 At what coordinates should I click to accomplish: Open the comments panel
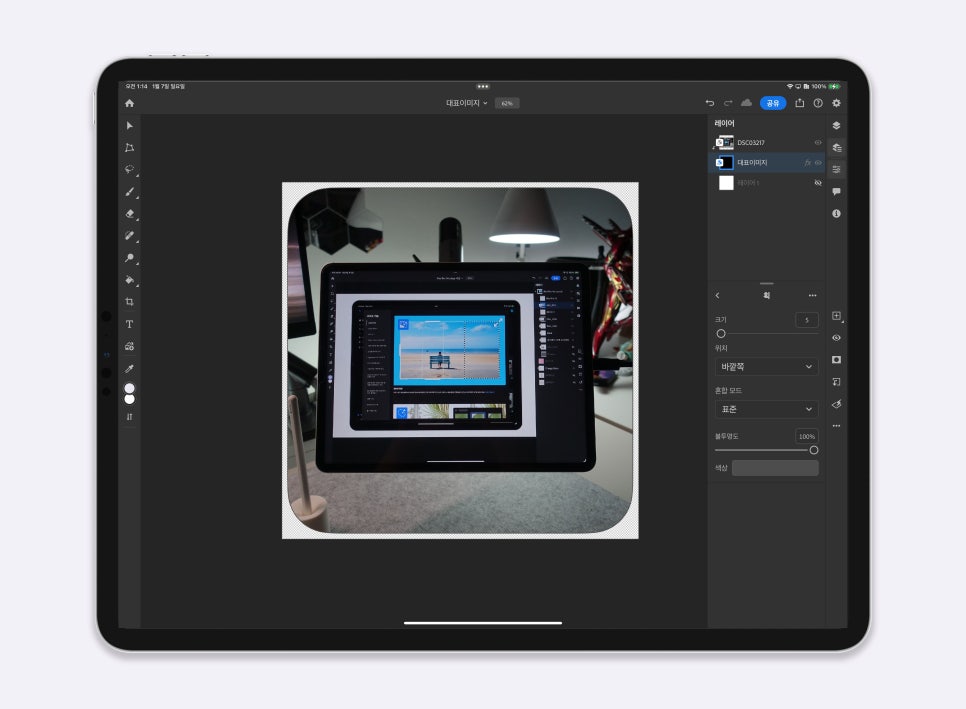pyautogui.click(x=836, y=192)
